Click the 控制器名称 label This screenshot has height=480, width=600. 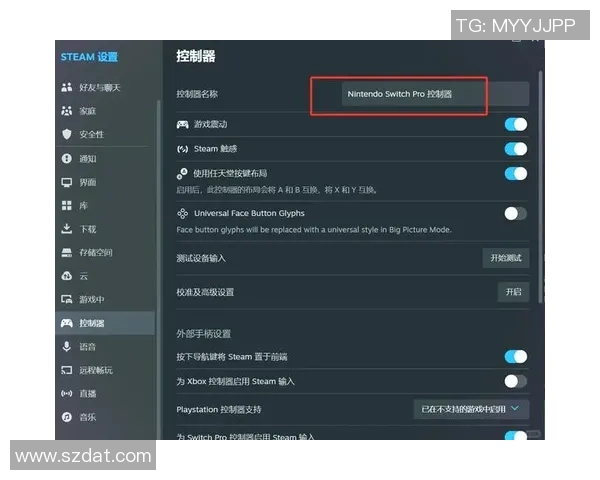(x=197, y=94)
